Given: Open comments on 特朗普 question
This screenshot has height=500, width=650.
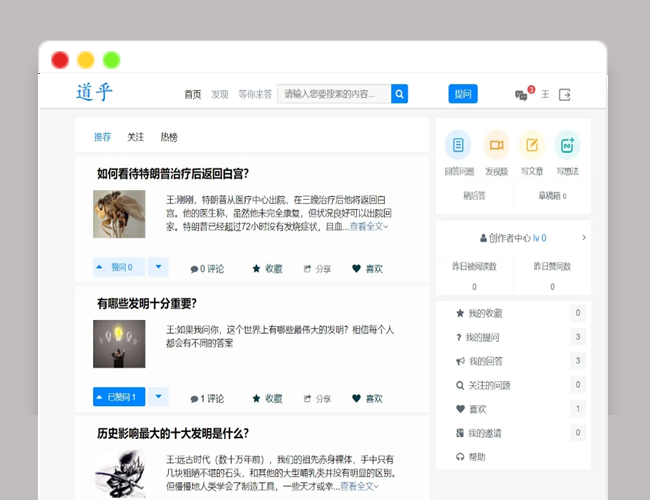Looking at the screenshot, I should coord(207,269).
